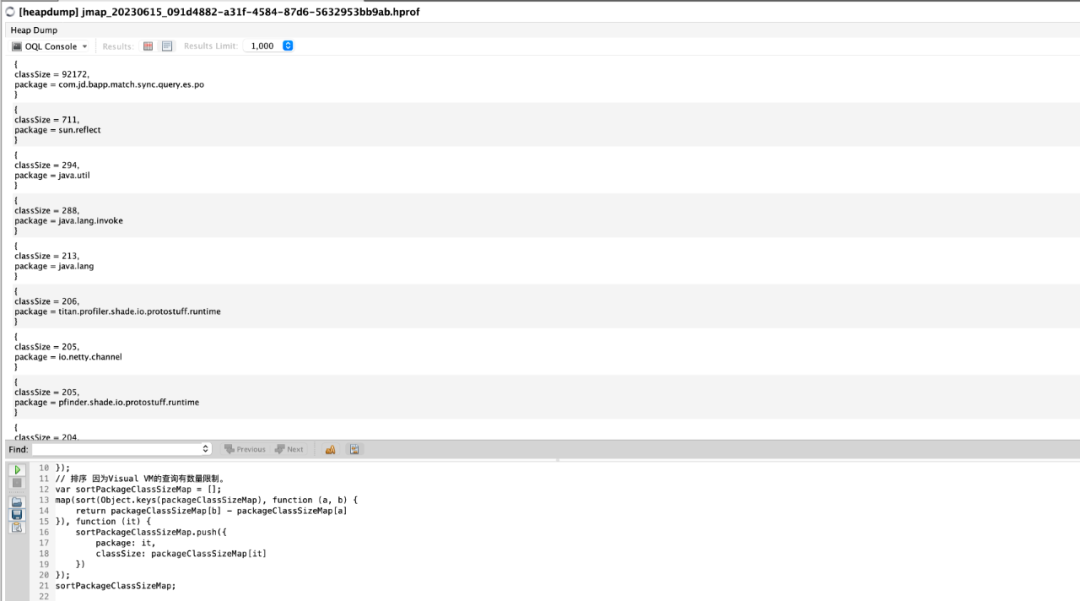This screenshot has width=1080, height=601.
Task: Stop query execution using gray stop icon
Action: [x=17, y=483]
